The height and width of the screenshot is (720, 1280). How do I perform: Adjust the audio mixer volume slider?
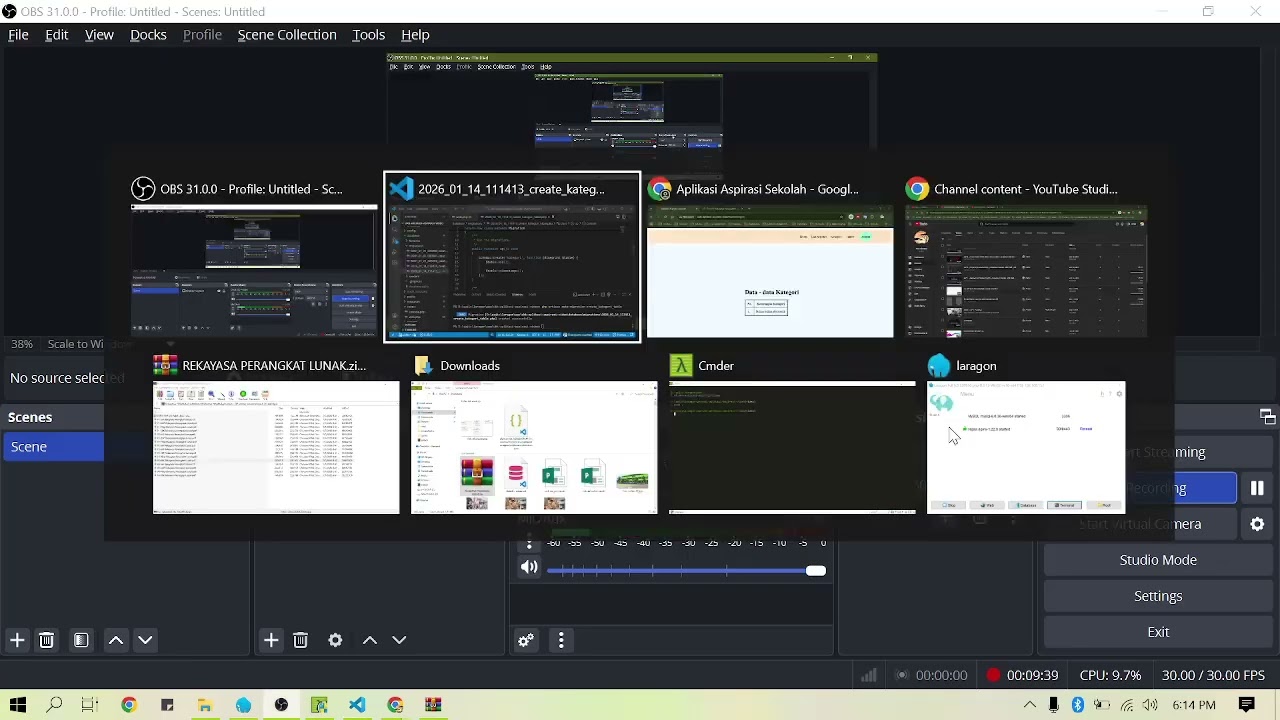[686, 570]
